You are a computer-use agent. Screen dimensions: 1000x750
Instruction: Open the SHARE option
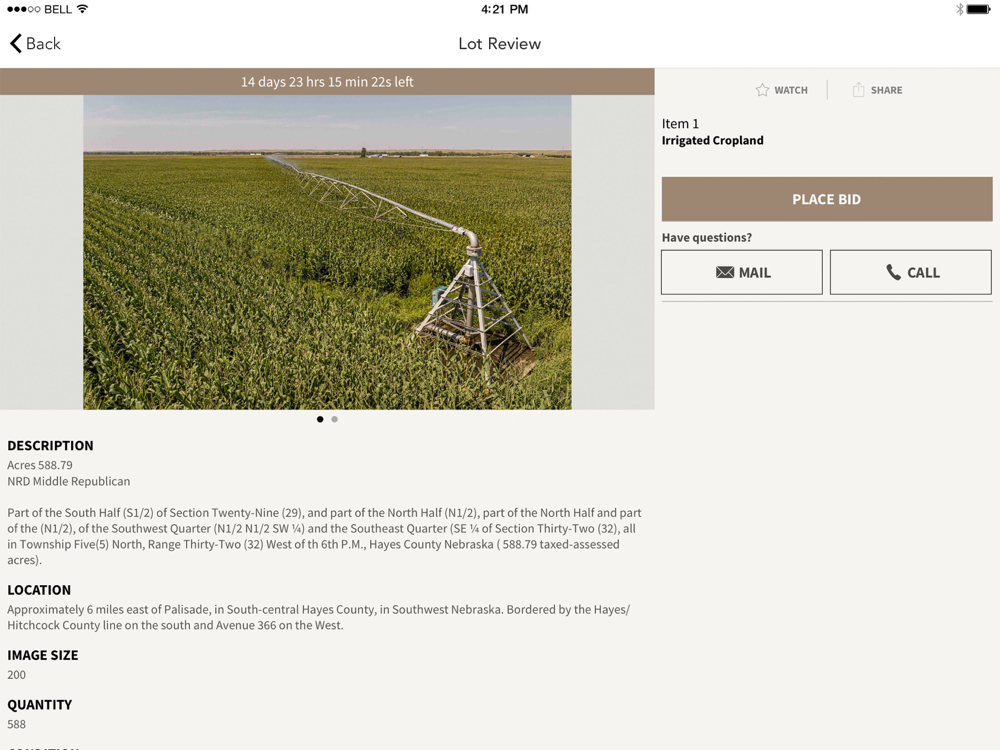pyautogui.click(x=878, y=90)
